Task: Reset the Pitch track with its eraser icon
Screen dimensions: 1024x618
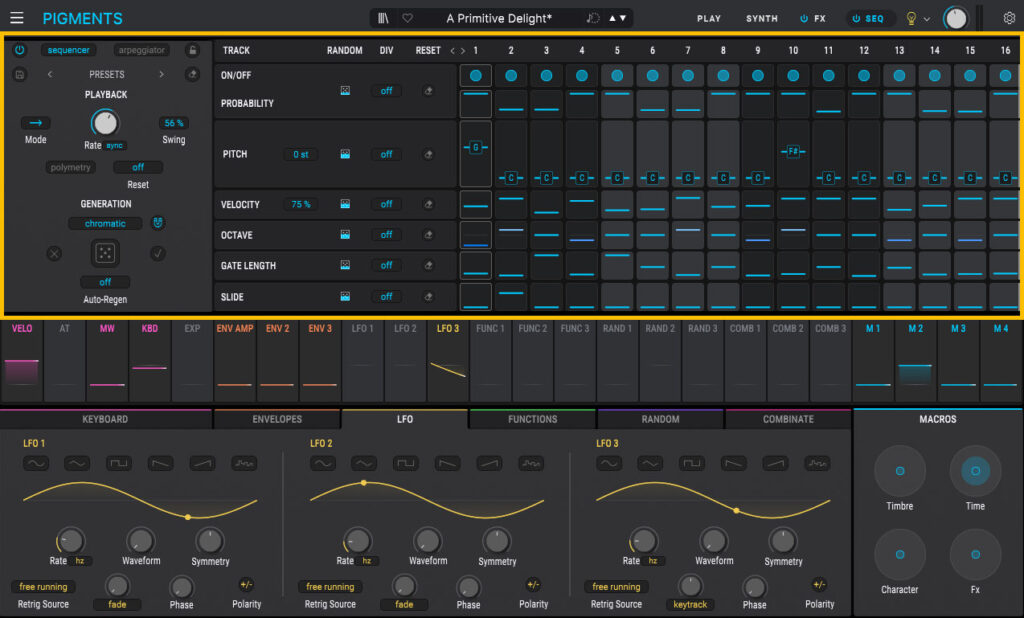Action: pos(428,154)
